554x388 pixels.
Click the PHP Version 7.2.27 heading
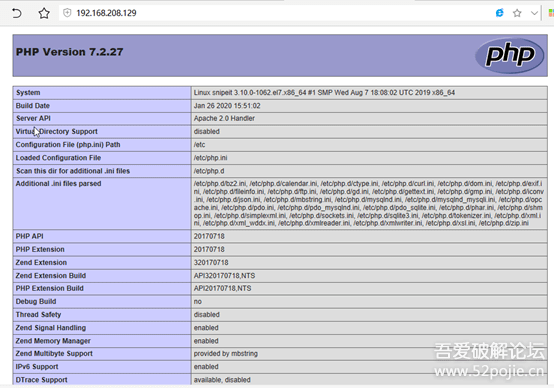click(69, 52)
